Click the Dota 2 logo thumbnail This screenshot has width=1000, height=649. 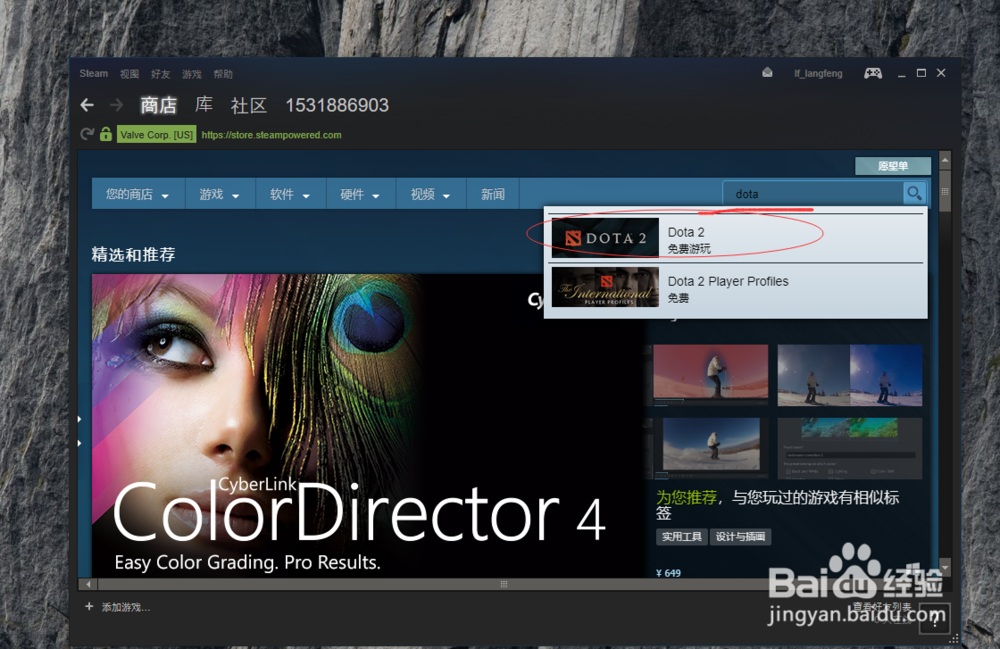tap(605, 238)
